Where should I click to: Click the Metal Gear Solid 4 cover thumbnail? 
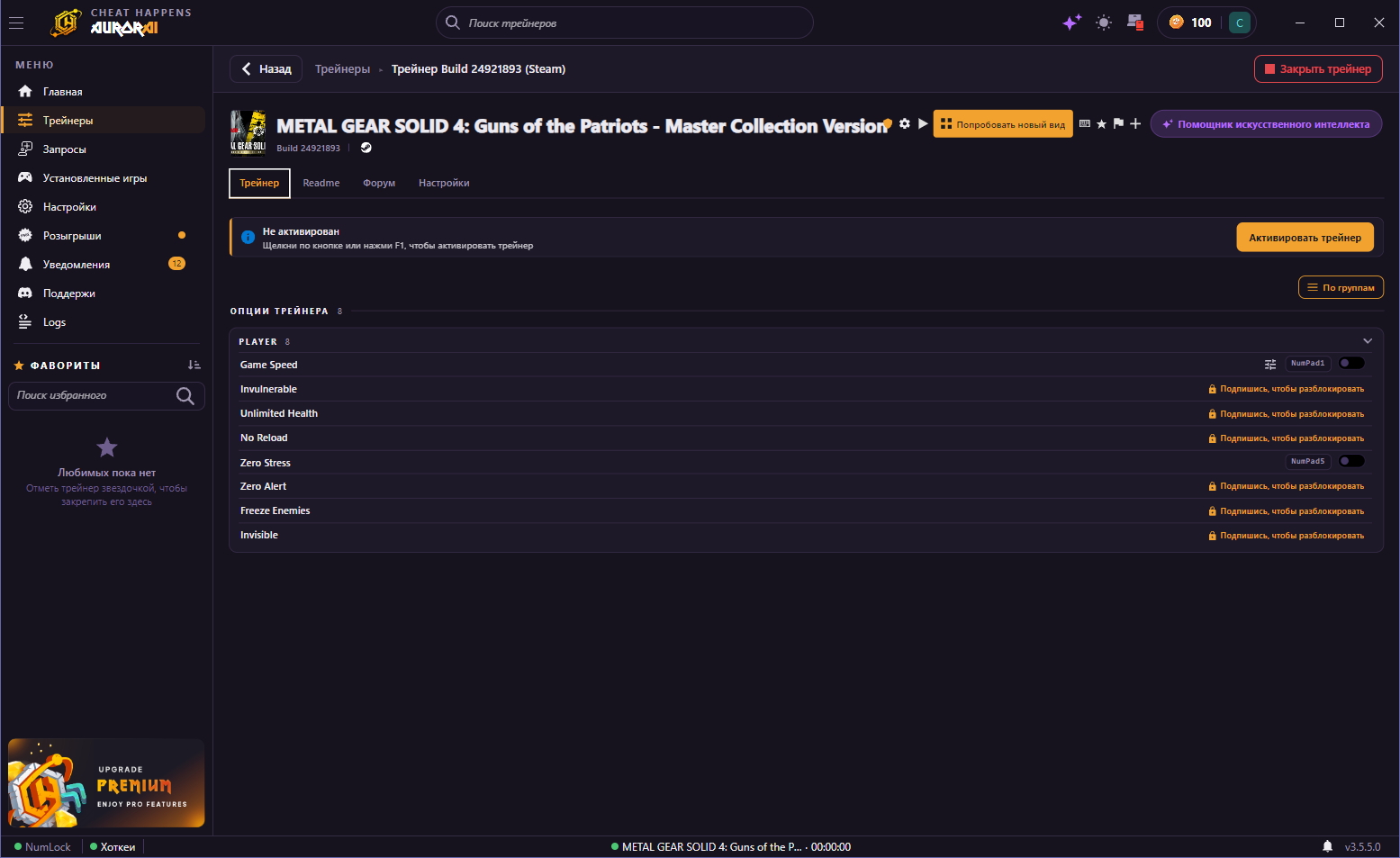click(248, 132)
